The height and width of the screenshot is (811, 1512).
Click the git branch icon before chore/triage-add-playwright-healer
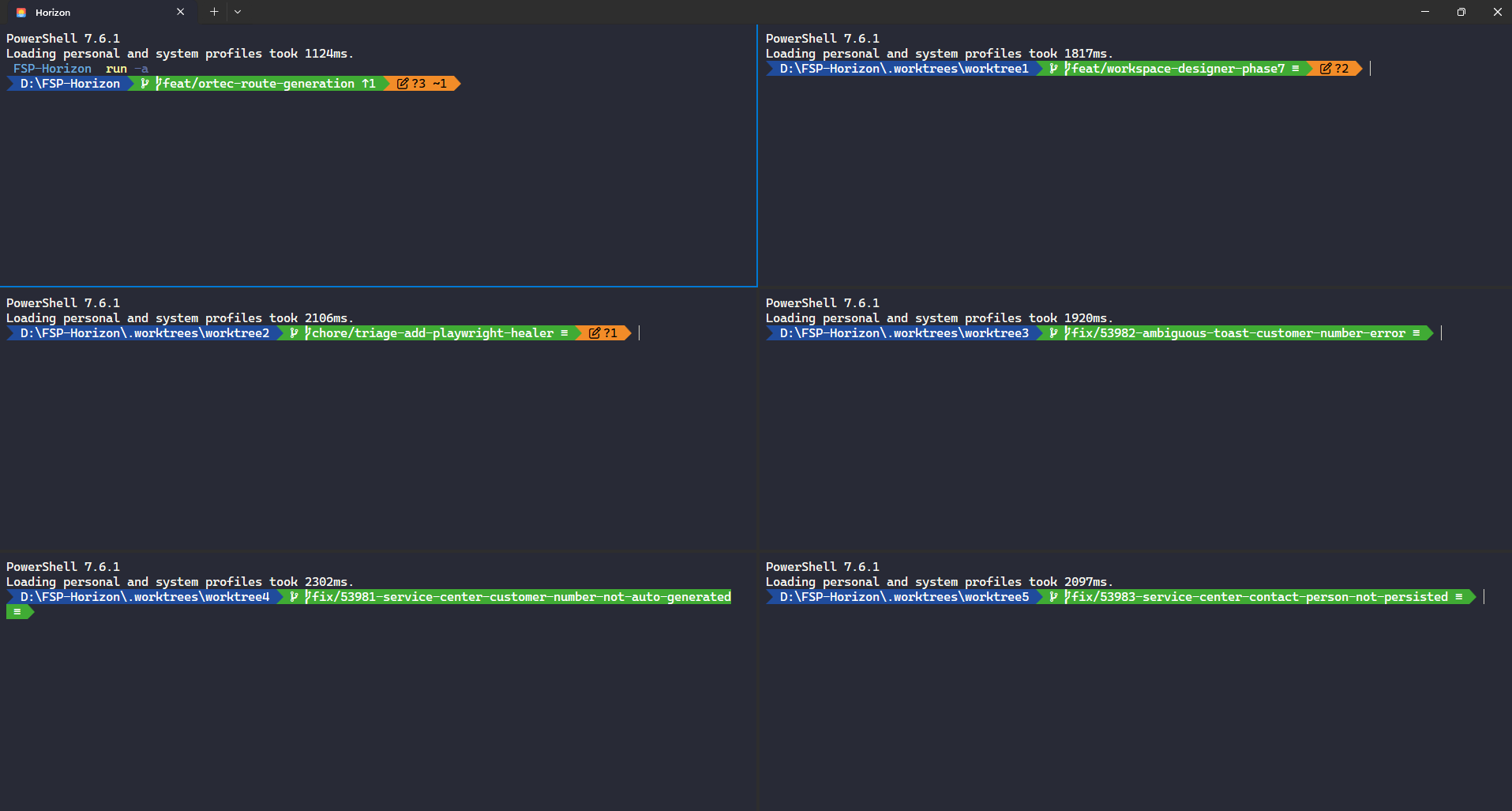click(294, 333)
